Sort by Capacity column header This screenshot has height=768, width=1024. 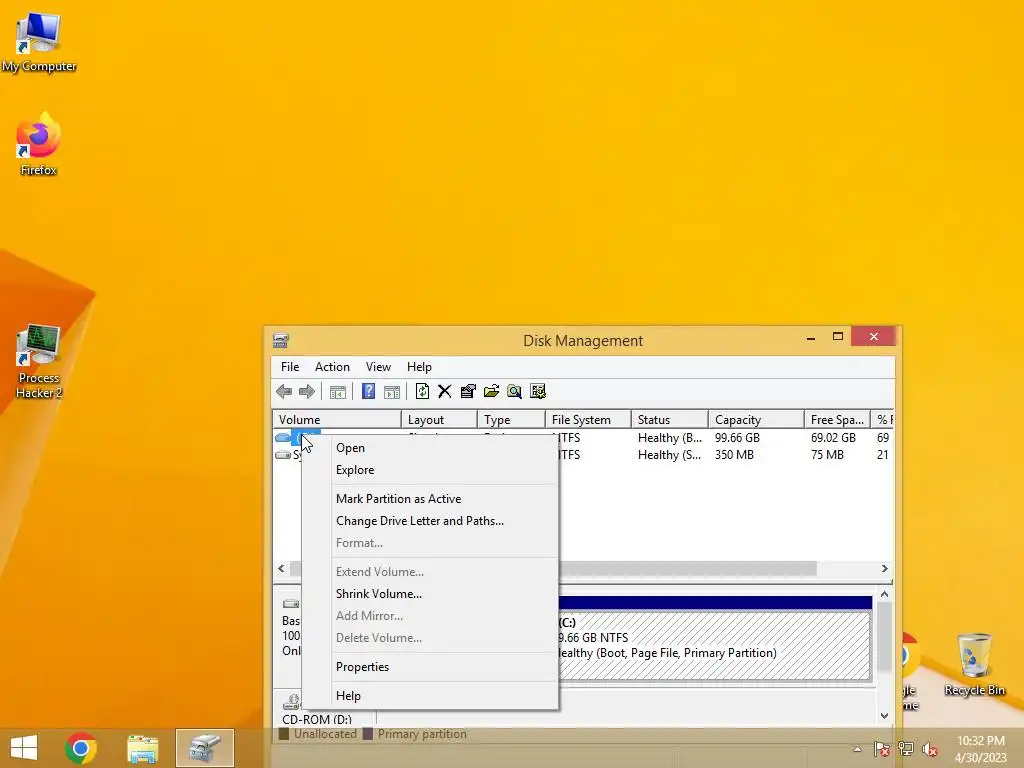tap(756, 419)
